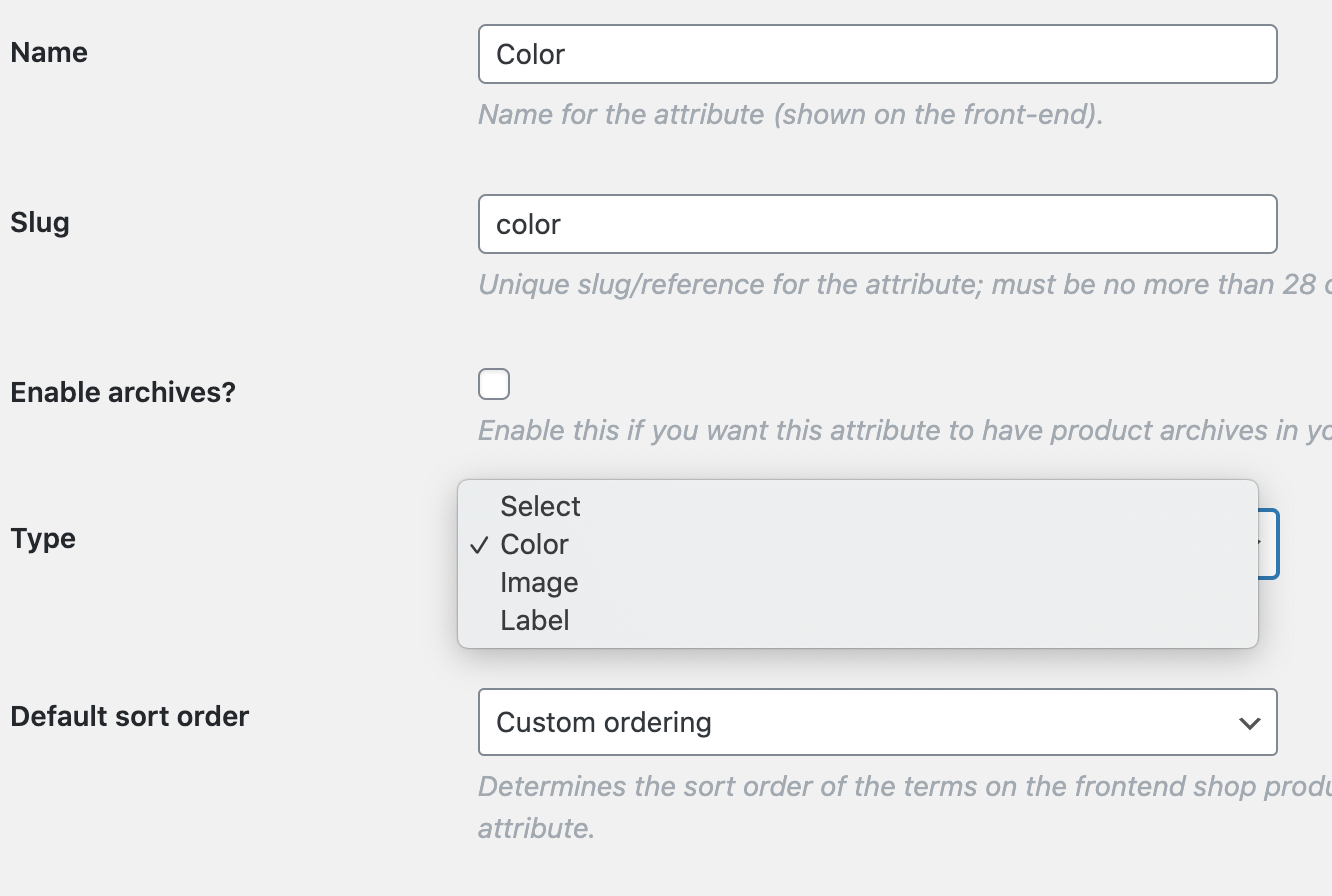Click the Type select box right edge
The height and width of the screenshot is (896, 1332).
(1269, 544)
